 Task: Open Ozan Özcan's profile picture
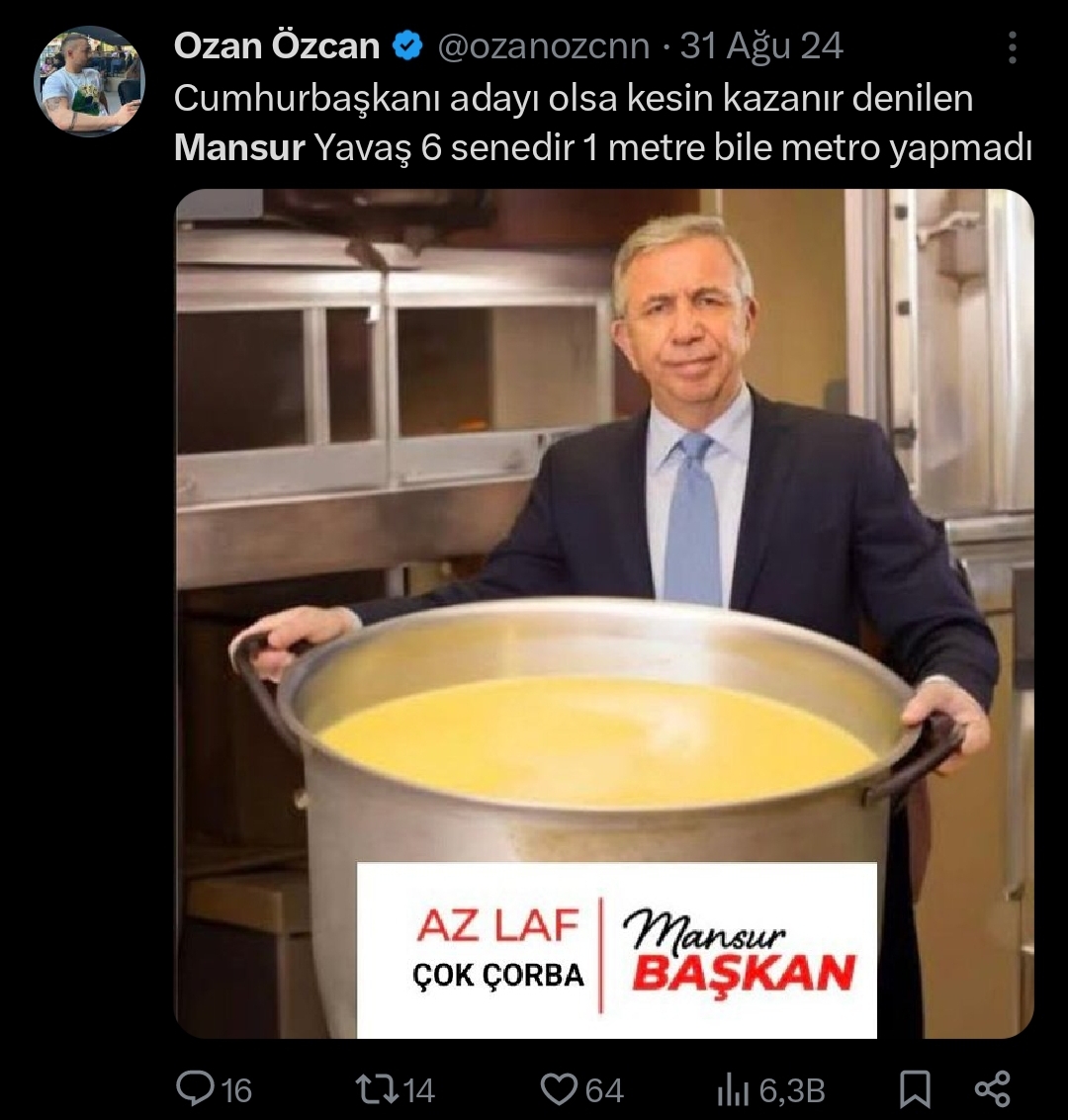point(89,81)
